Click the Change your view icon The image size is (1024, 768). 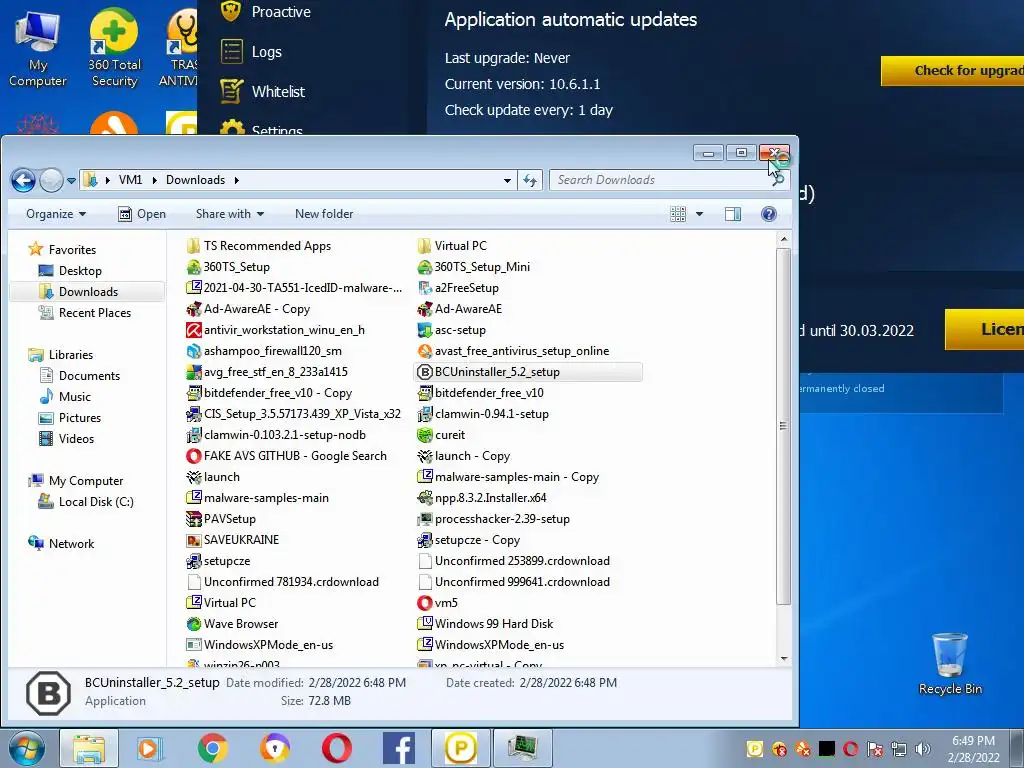[678, 214]
